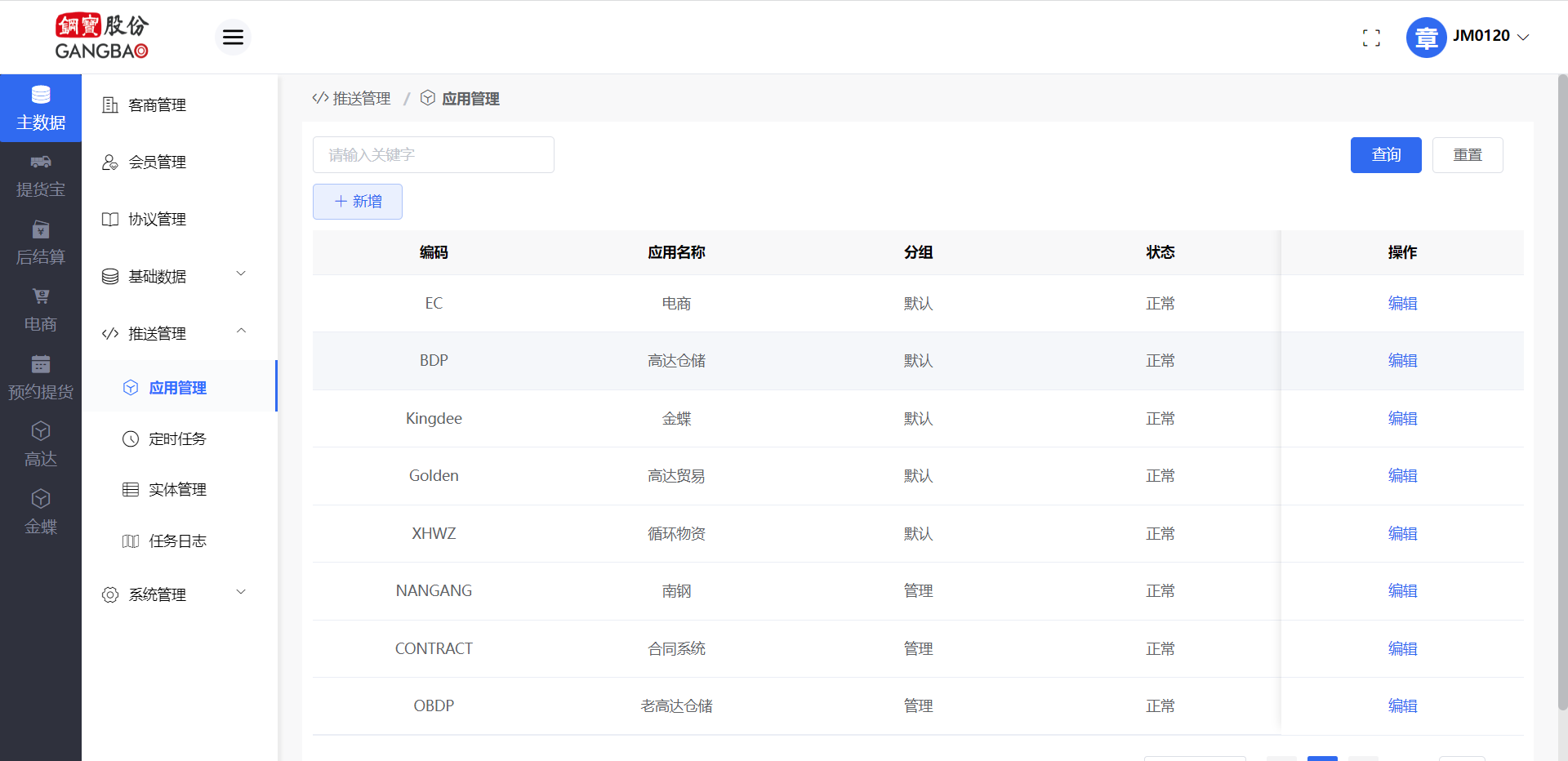Select the 主数据 database icon module
Screen dimensions: 1568x761
(x=41, y=108)
